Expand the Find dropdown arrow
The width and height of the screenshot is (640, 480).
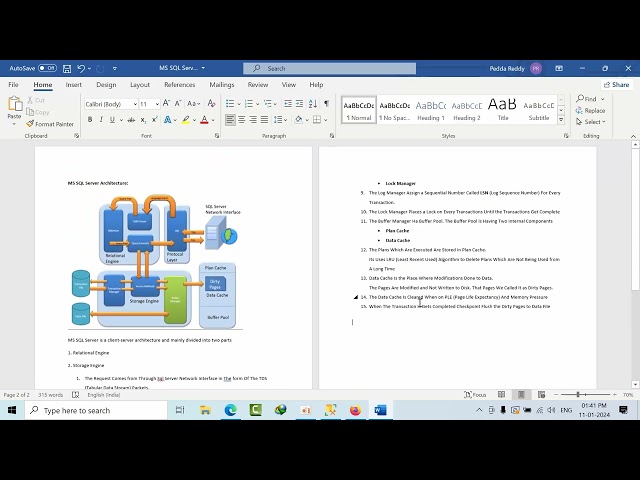click(x=602, y=99)
